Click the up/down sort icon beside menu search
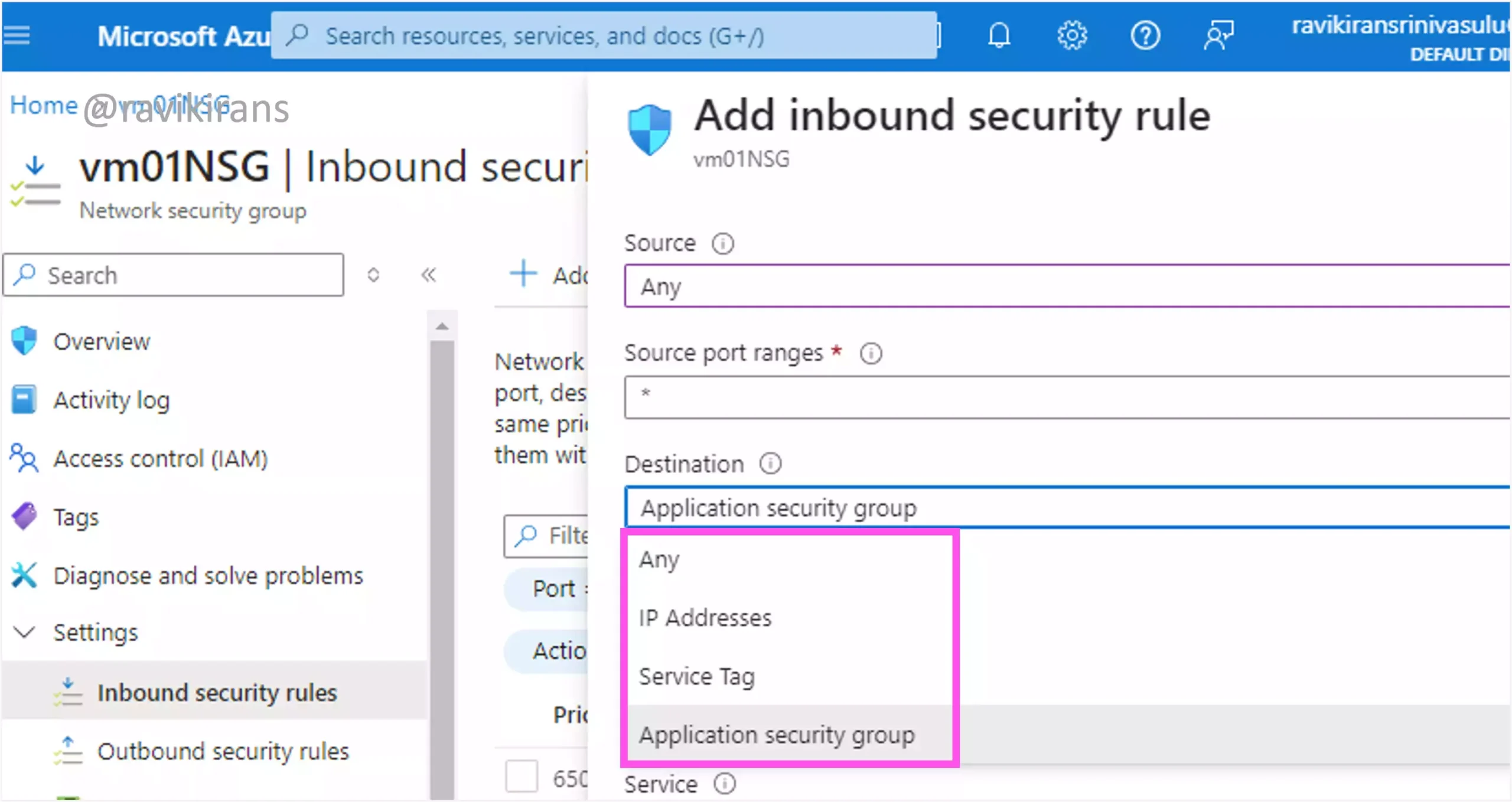 tap(373, 275)
